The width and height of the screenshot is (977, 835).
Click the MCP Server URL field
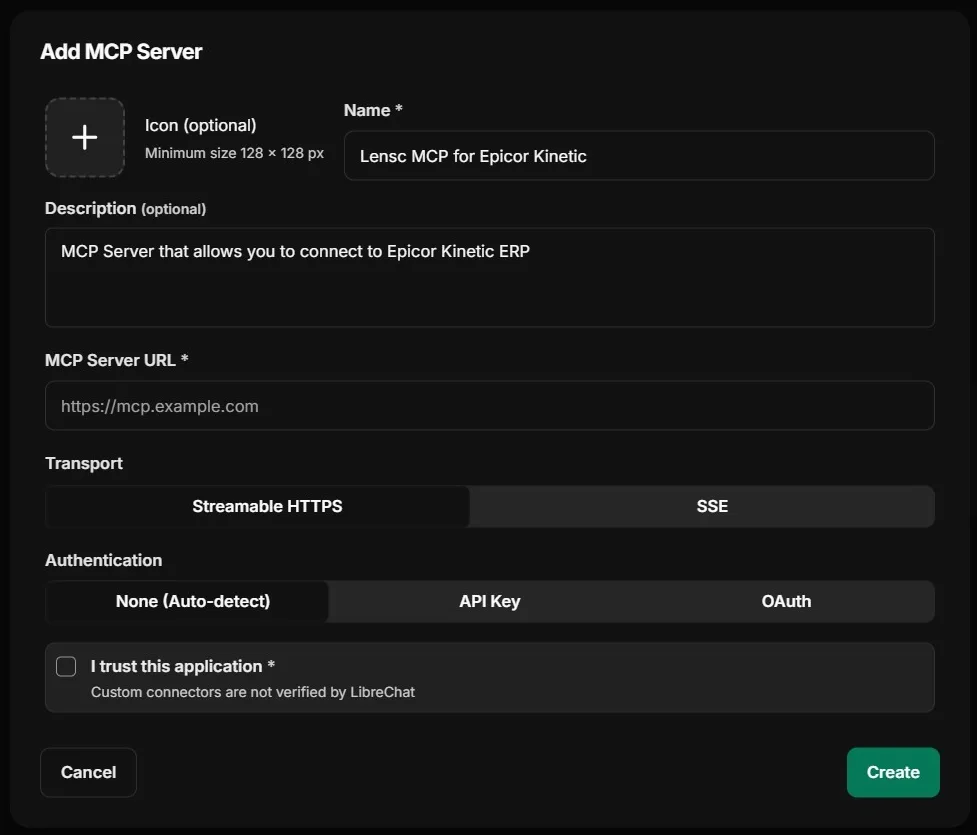489,406
